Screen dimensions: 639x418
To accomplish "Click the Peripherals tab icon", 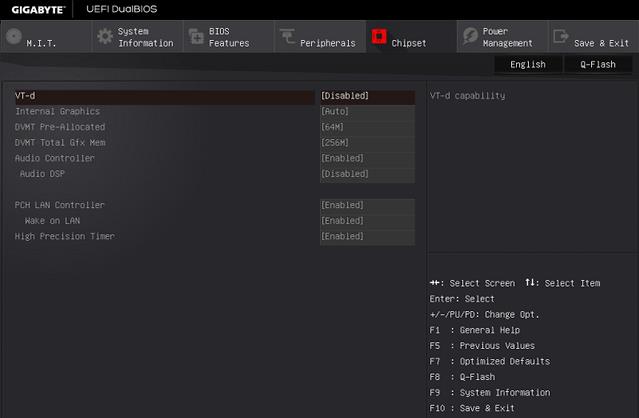I will (287, 37).
